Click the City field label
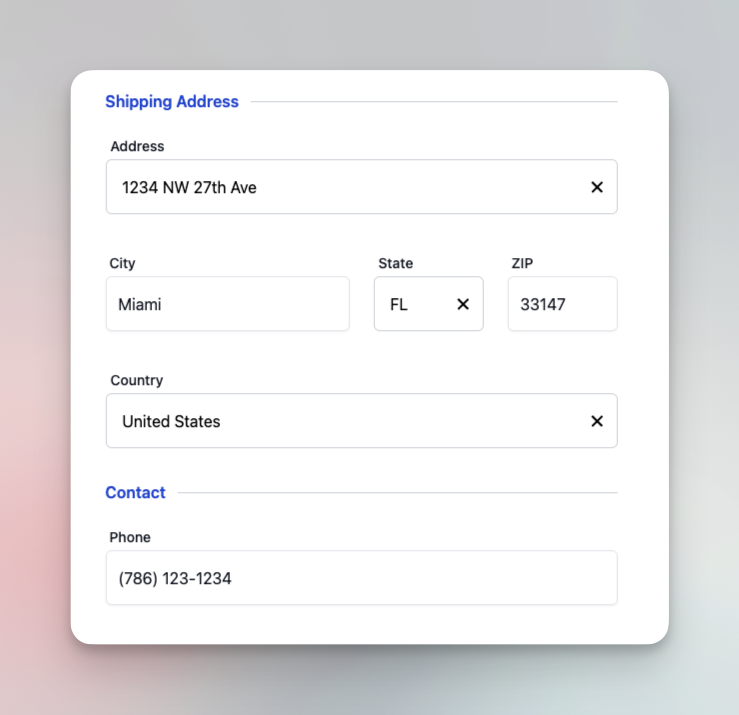The image size is (739, 715). [122, 263]
